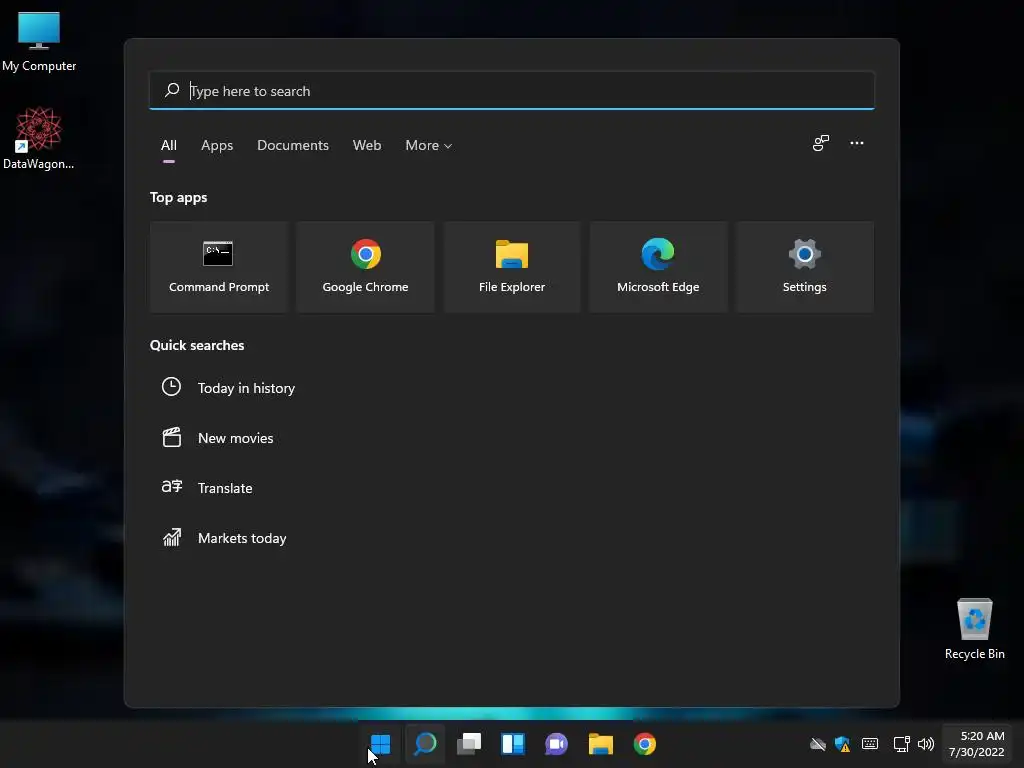This screenshot has height=768, width=1024.
Task: Switch to the All search tab
Action: (168, 145)
